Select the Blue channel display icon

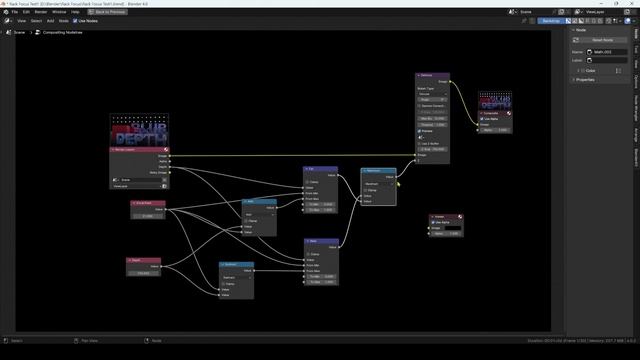point(600,21)
